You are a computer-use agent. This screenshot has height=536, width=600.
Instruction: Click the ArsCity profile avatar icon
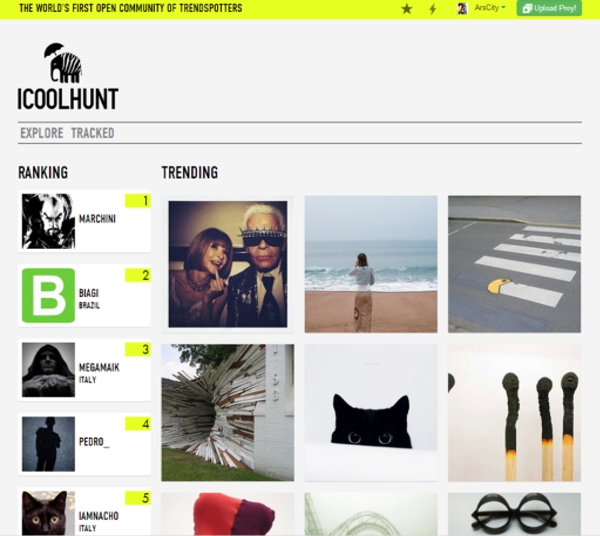click(462, 8)
